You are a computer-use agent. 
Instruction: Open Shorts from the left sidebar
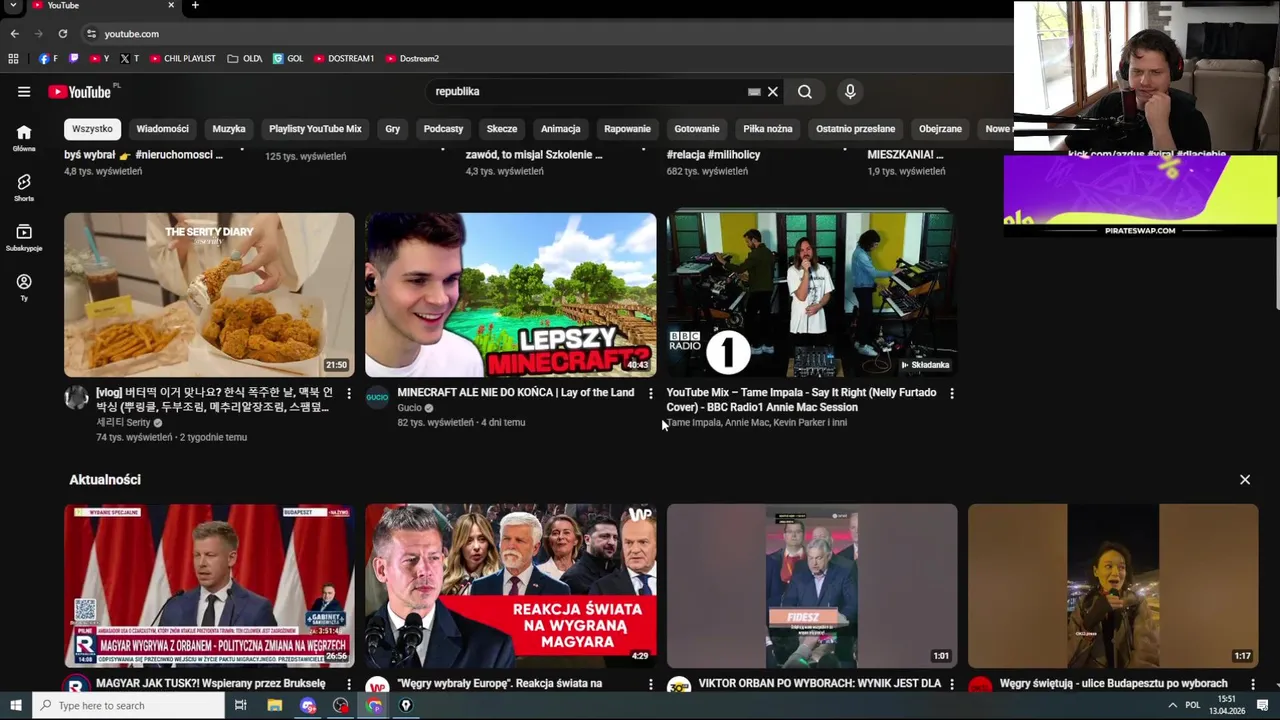coord(24,188)
